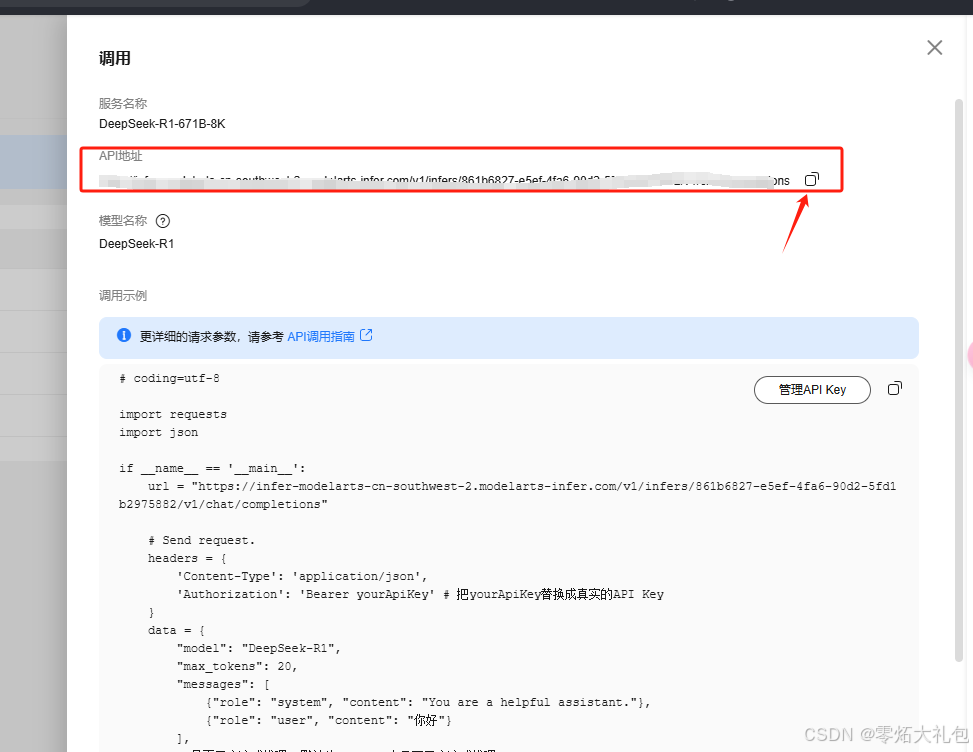Image resolution: width=973 pixels, height=752 pixels.
Task: Click the '"model": "DeepSeek-R1"' line
Action: coord(259,648)
